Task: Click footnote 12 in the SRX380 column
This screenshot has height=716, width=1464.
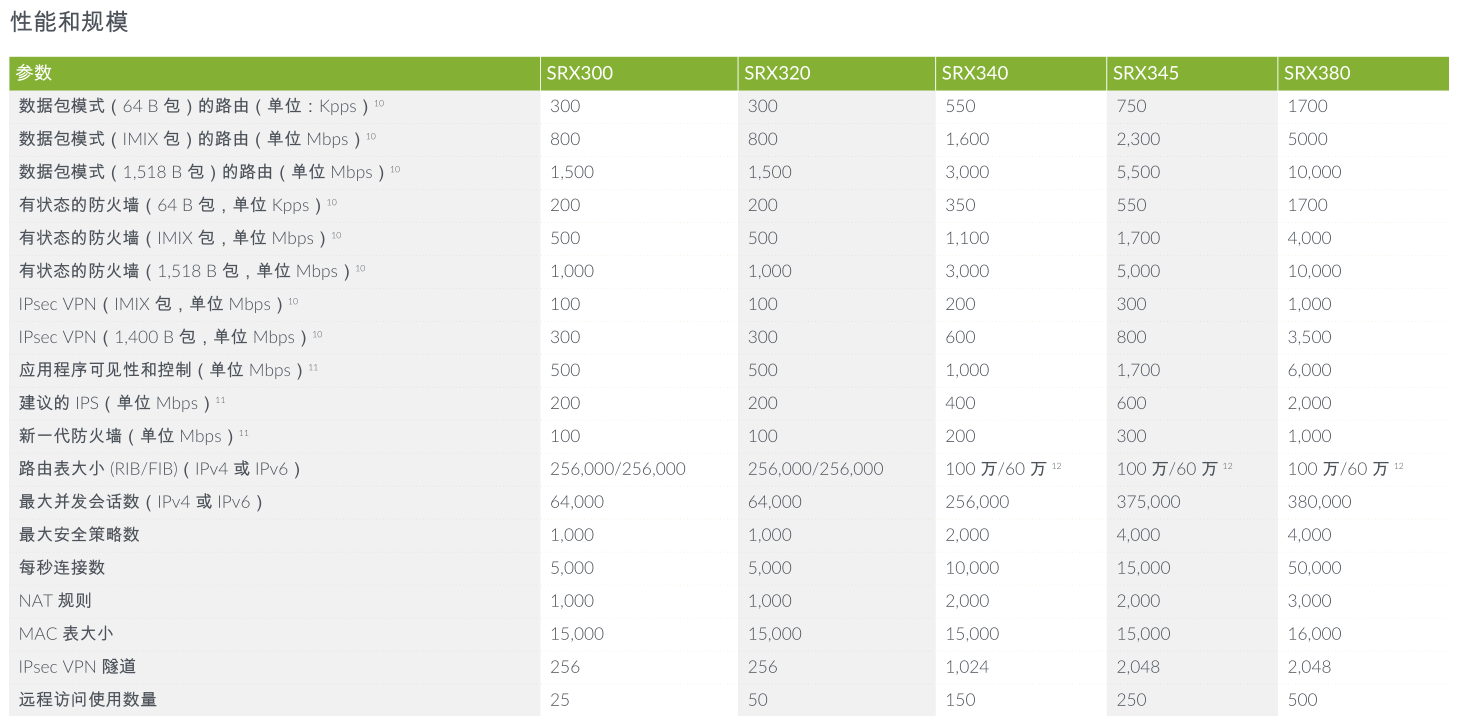Action: [x=1399, y=466]
